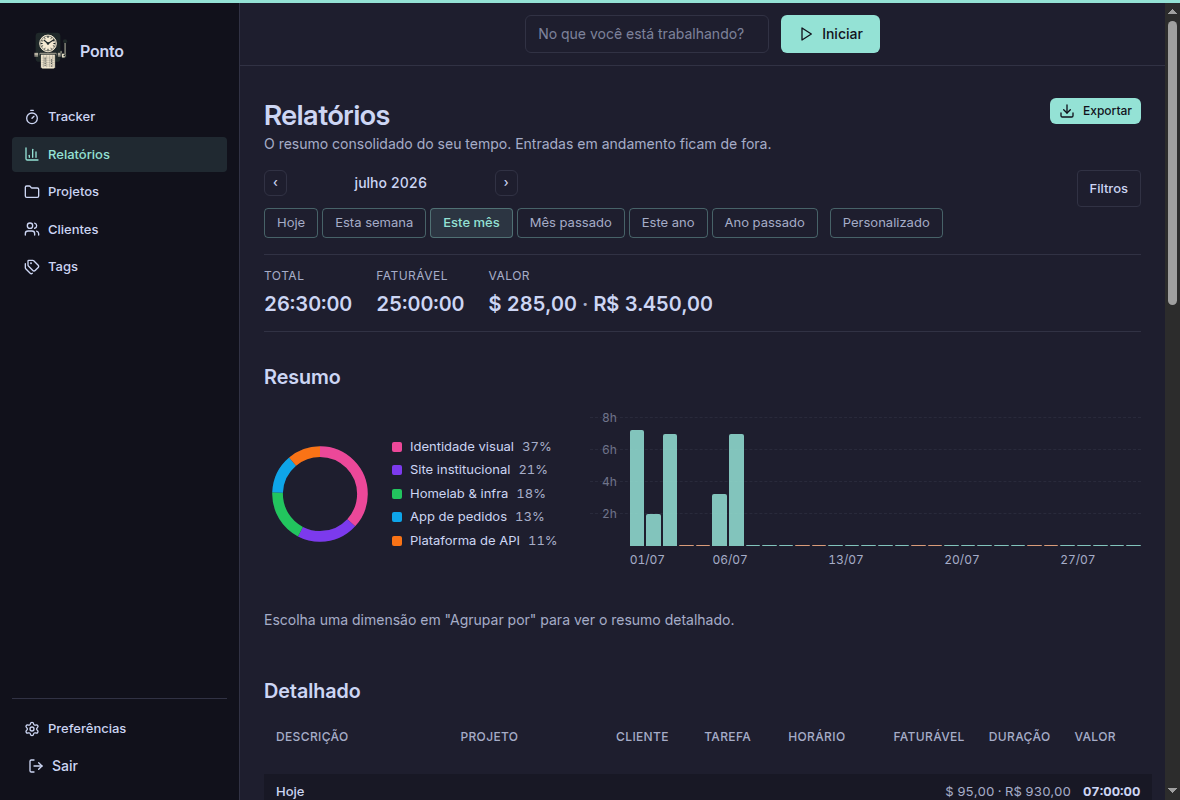Click the Hoje group row in Detalhado
The image size is (1180, 800).
pyautogui.click(x=707, y=787)
